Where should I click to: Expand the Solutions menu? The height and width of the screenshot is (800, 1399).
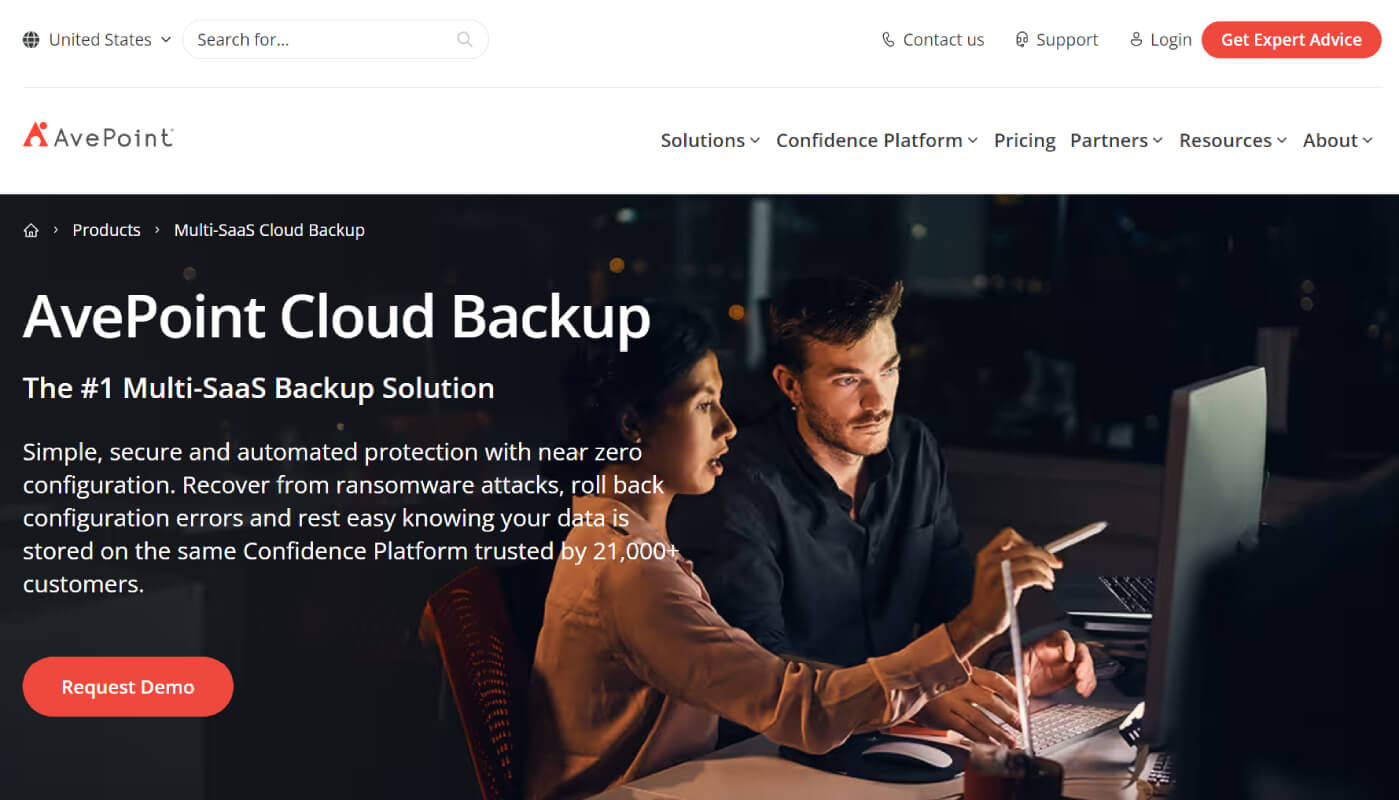tap(710, 140)
